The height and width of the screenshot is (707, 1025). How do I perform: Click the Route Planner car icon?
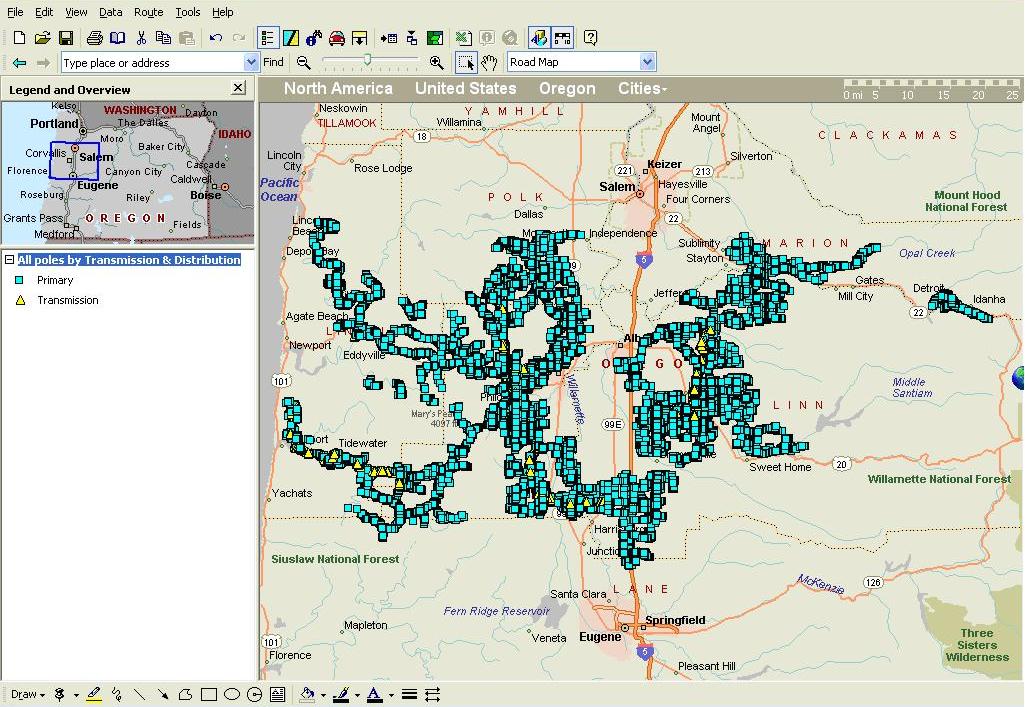coord(337,38)
